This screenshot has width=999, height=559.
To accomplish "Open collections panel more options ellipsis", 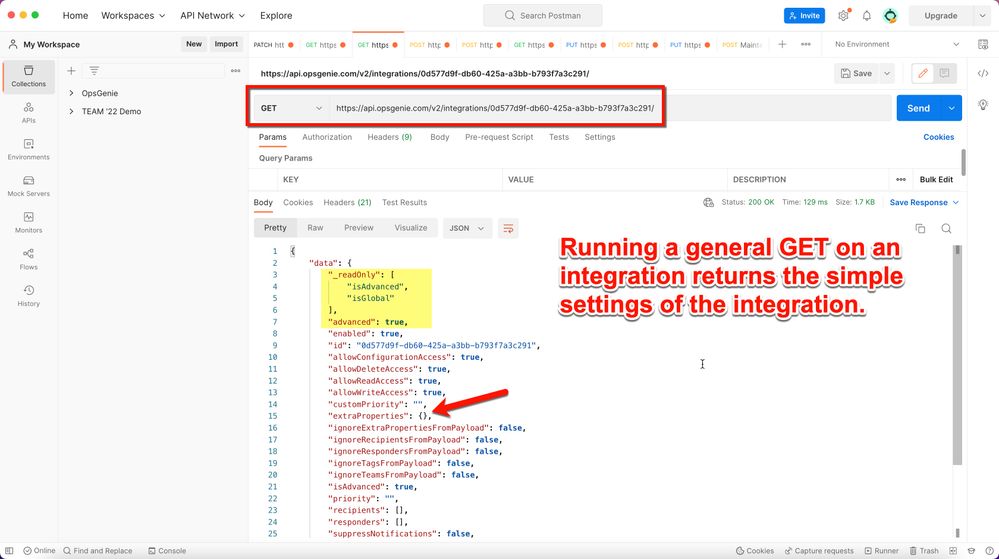I will coord(236,71).
